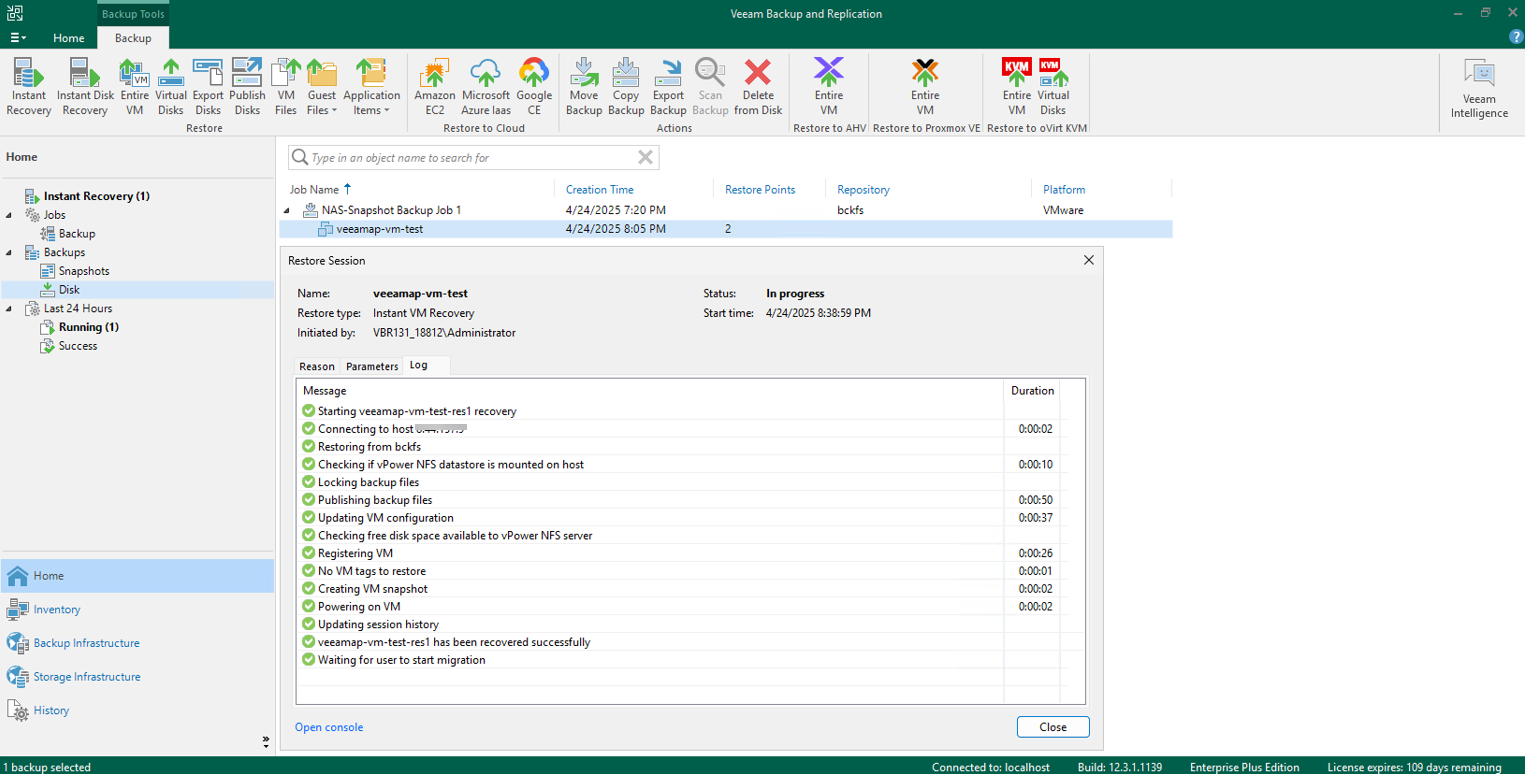The height and width of the screenshot is (774, 1525).
Task: Click Entire VM under Restore to AHV
Action: 828,87
